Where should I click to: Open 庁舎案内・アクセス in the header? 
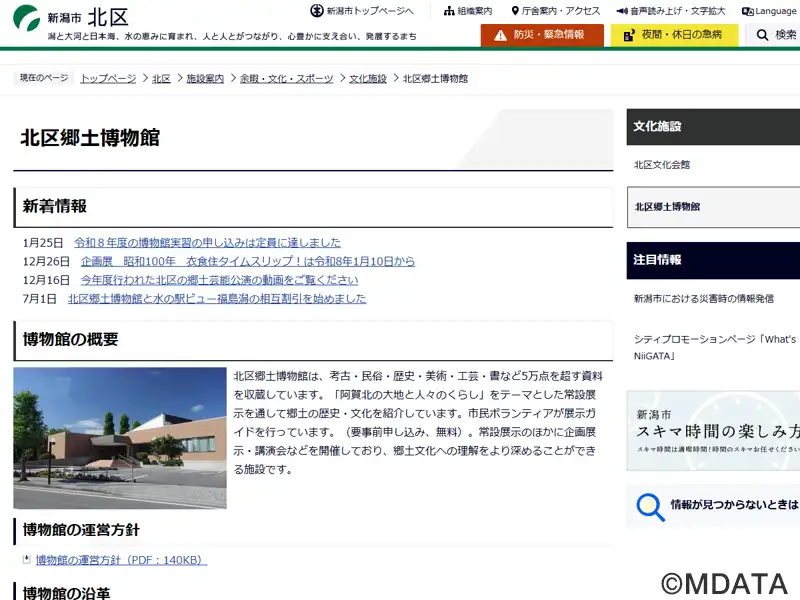click(555, 11)
